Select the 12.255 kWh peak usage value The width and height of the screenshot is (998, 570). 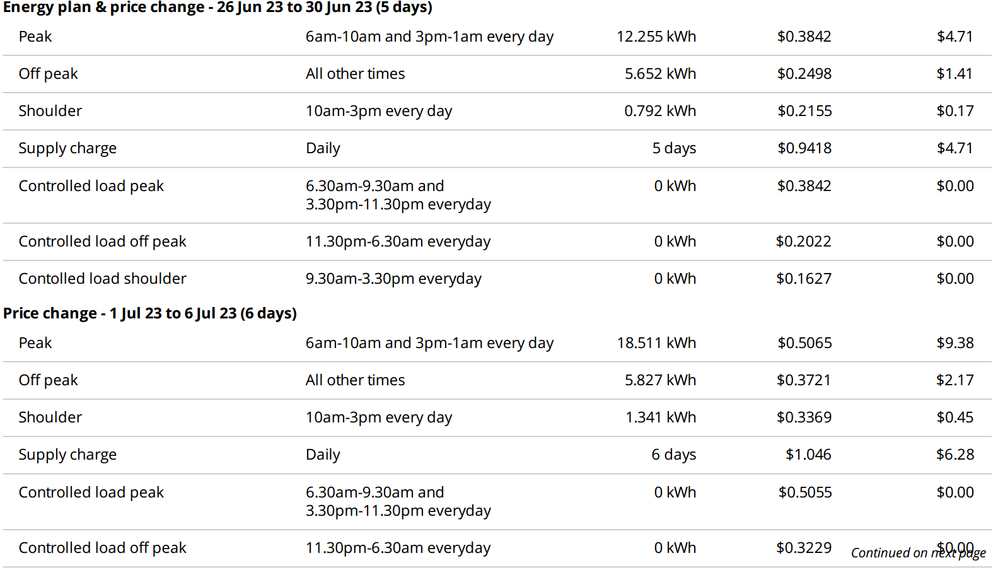pyautogui.click(x=656, y=37)
